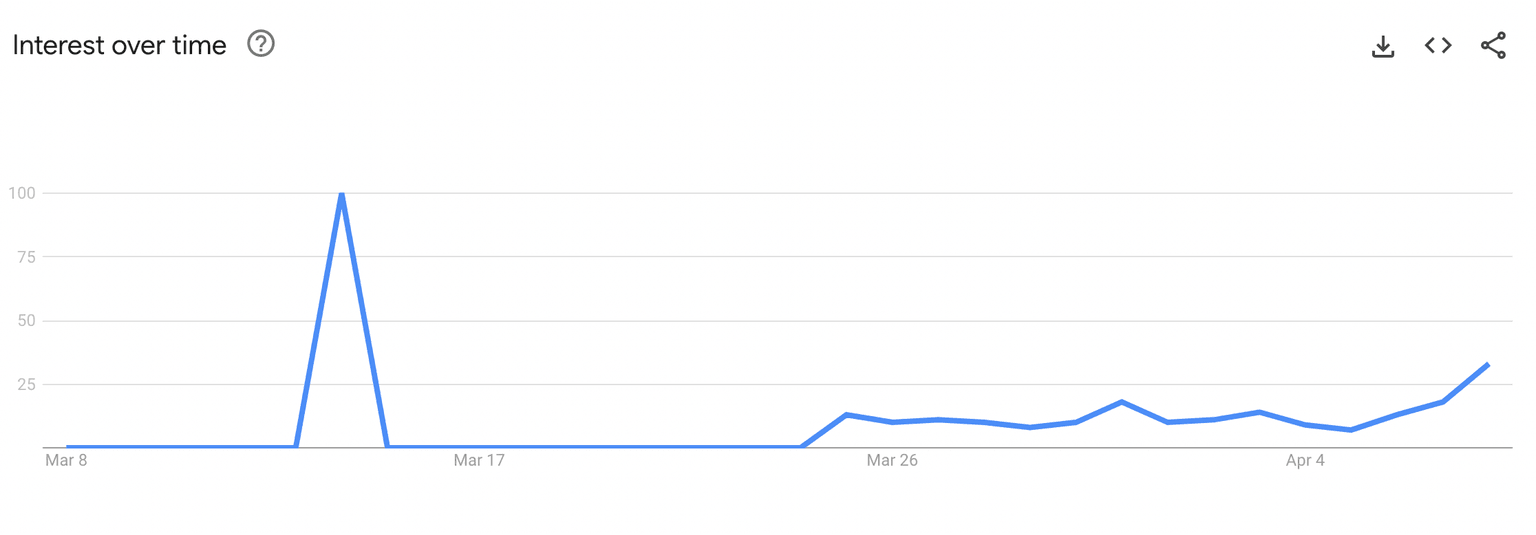Screen dimensions: 1536x535
Task: Click the line's leftmost starting point
Action: (x=67, y=447)
